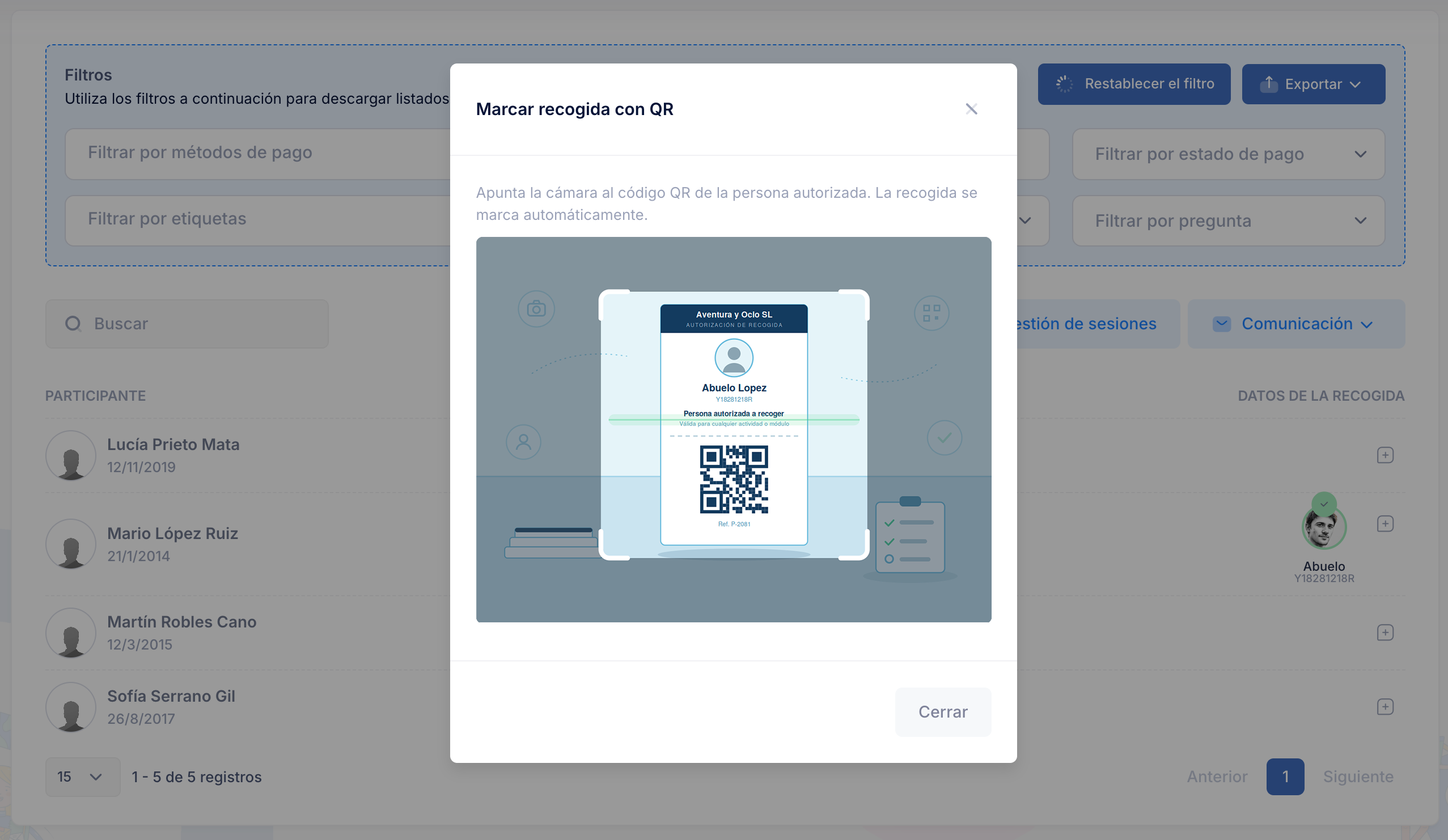
Task: Select page 1 in pagination
Action: 1285,777
